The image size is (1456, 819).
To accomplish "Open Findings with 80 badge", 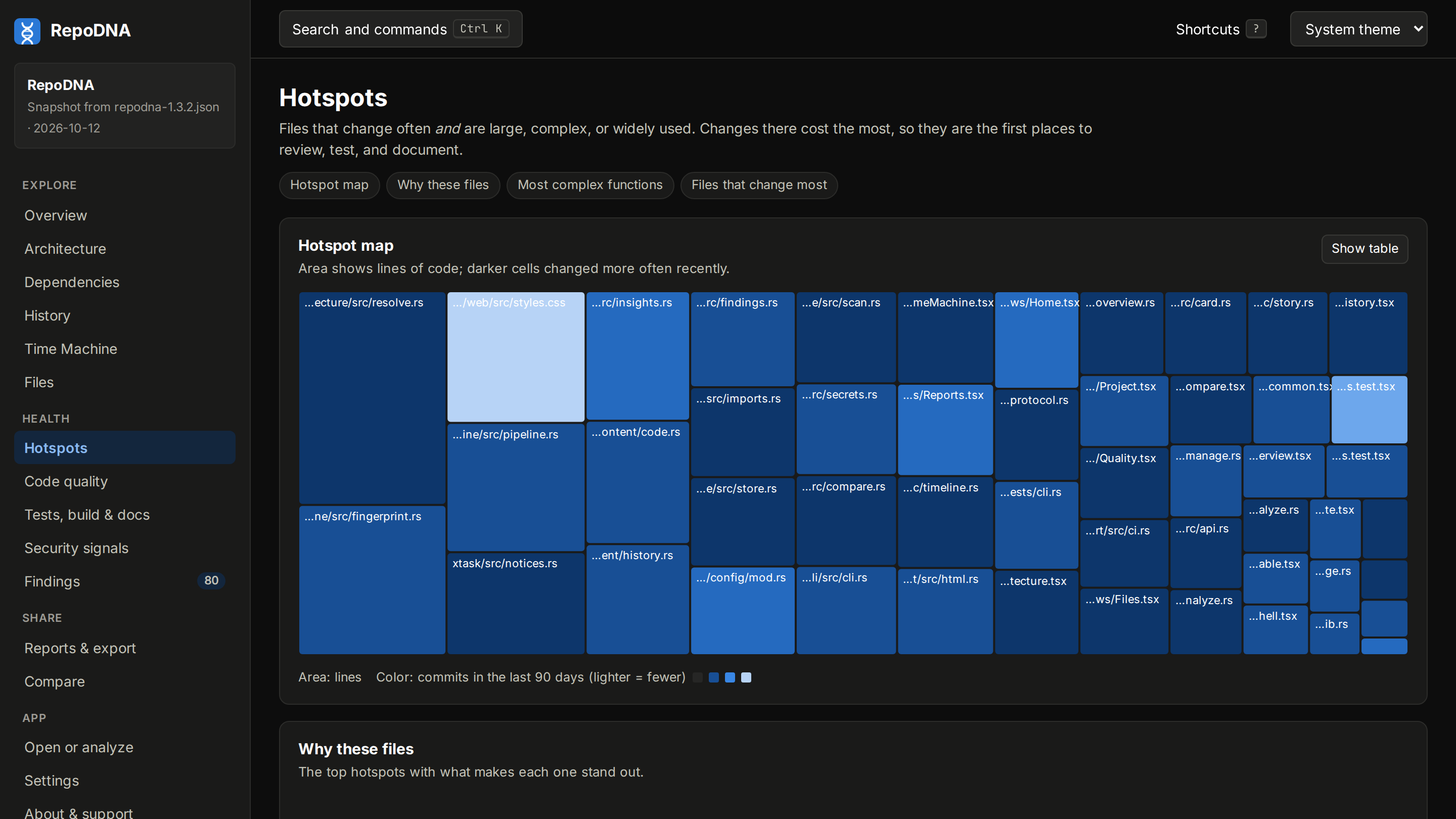I will (124, 581).
